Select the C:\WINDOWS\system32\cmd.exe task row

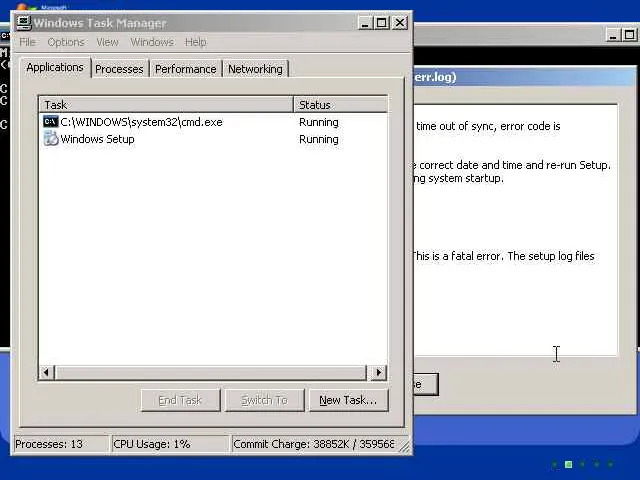click(x=213, y=122)
